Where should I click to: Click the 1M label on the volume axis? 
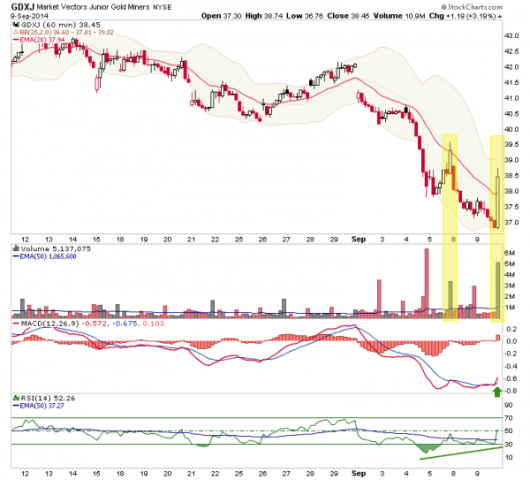click(x=509, y=307)
